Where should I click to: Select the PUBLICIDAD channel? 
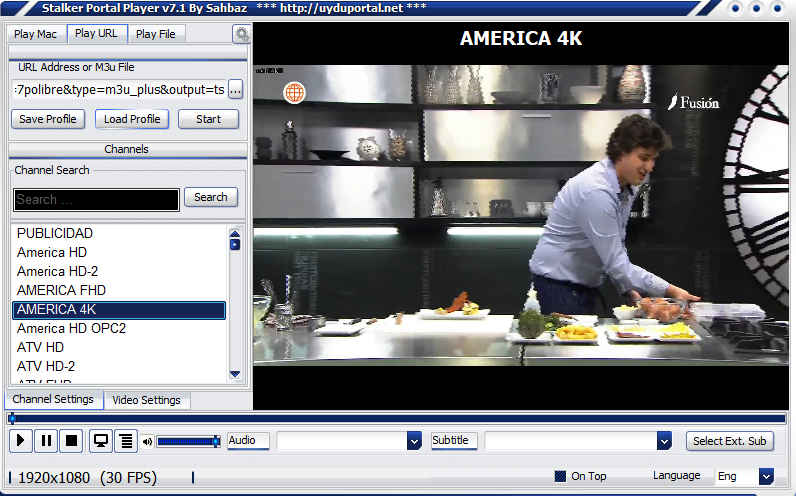[x=119, y=234]
